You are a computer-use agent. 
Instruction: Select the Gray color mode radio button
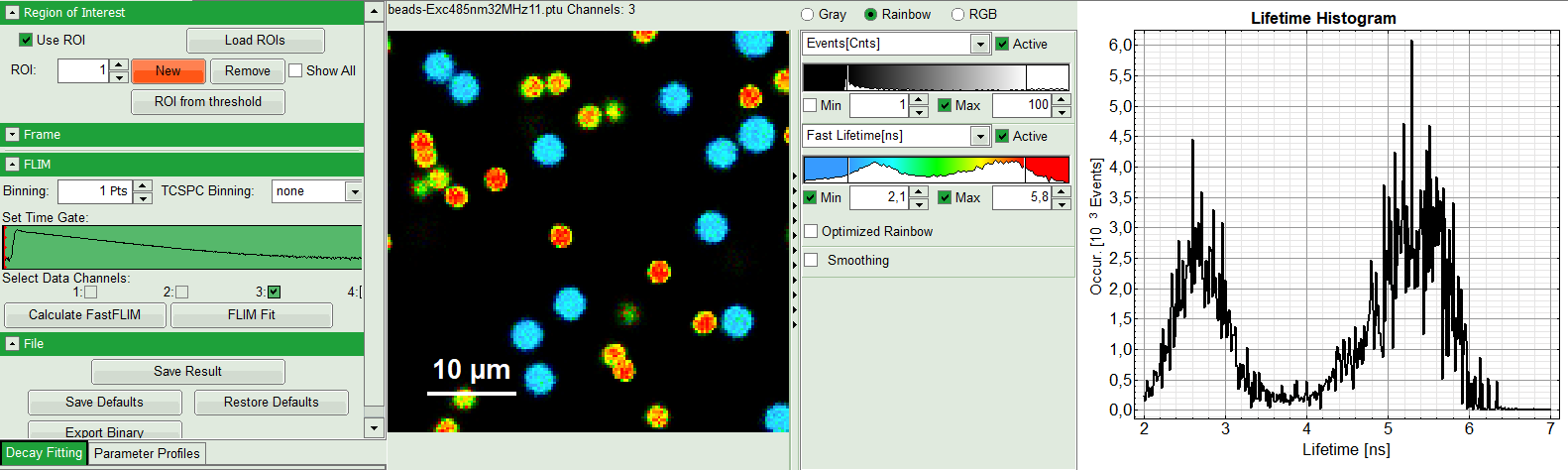coord(808,15)
